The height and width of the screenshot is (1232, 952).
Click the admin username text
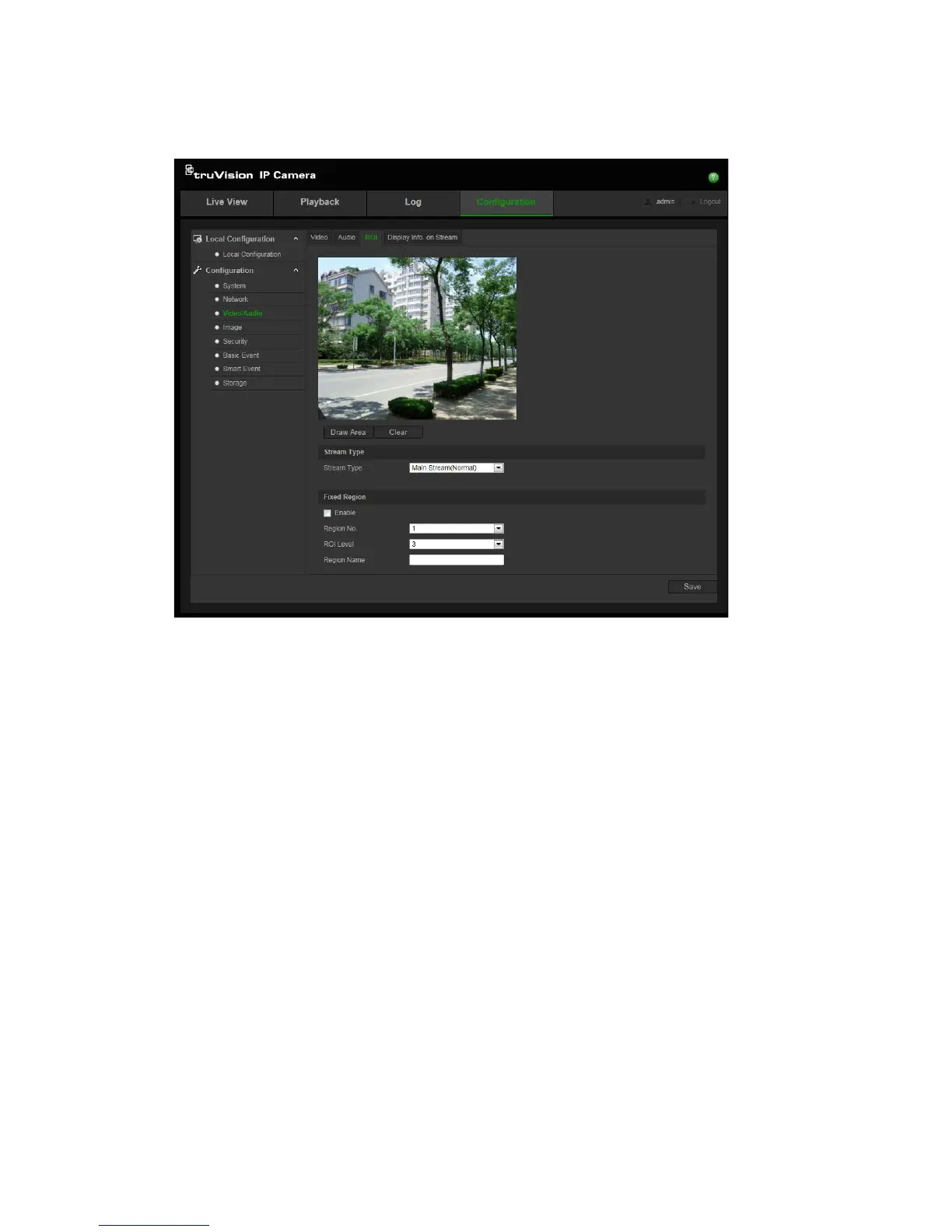(665, 201)
